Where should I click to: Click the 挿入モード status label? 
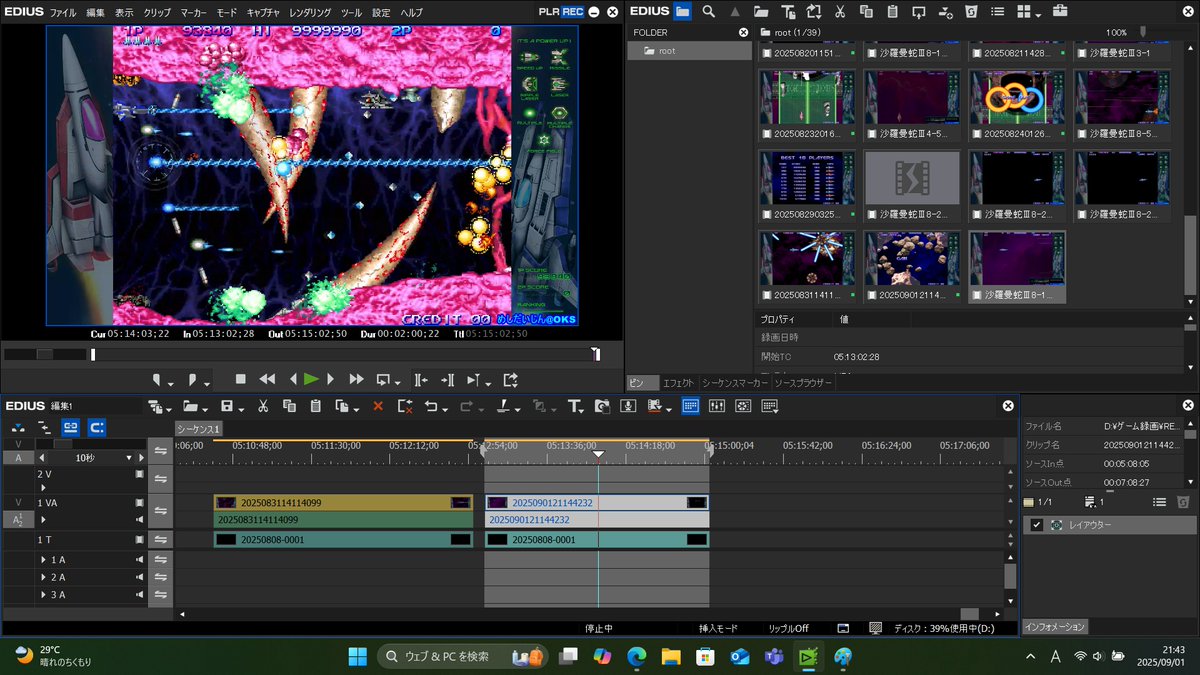pos(718,628)
